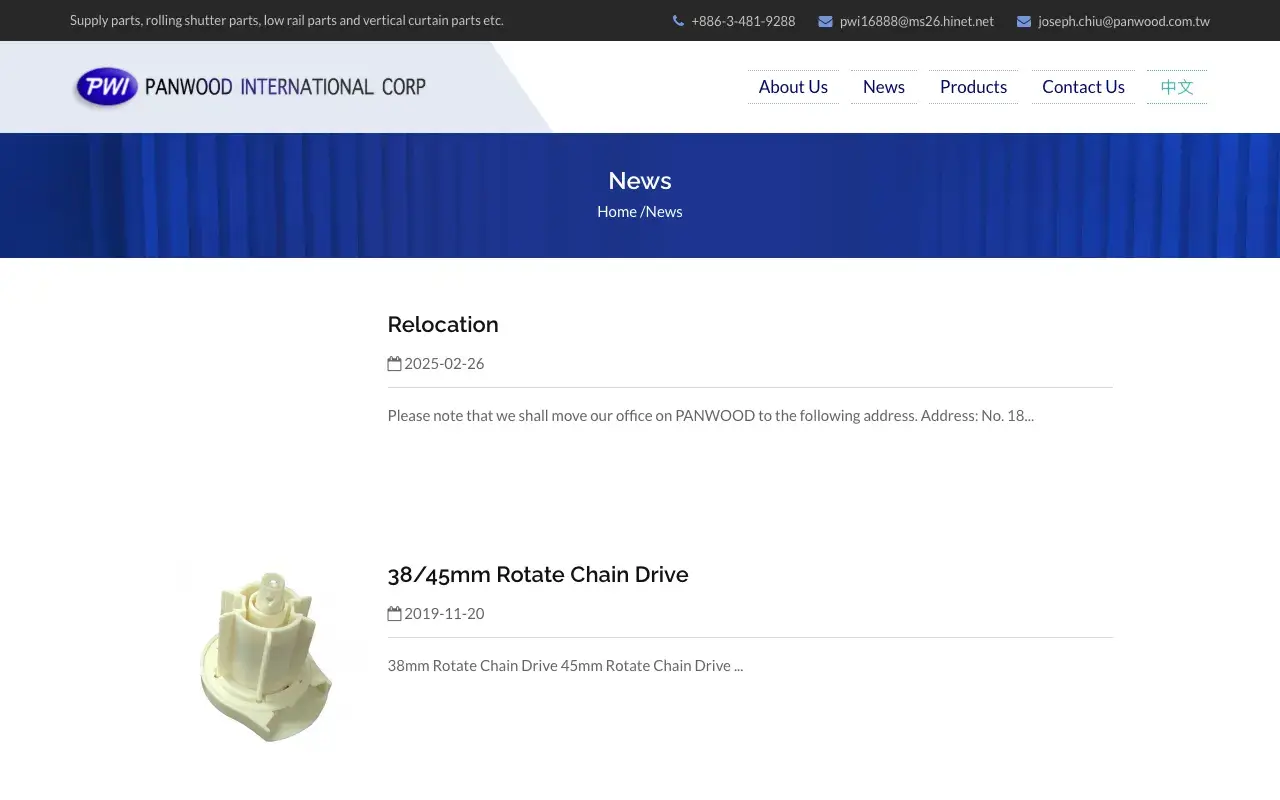Navigate to Contact Us page
The image size is (1280, 800).
tap(1083, 87)
